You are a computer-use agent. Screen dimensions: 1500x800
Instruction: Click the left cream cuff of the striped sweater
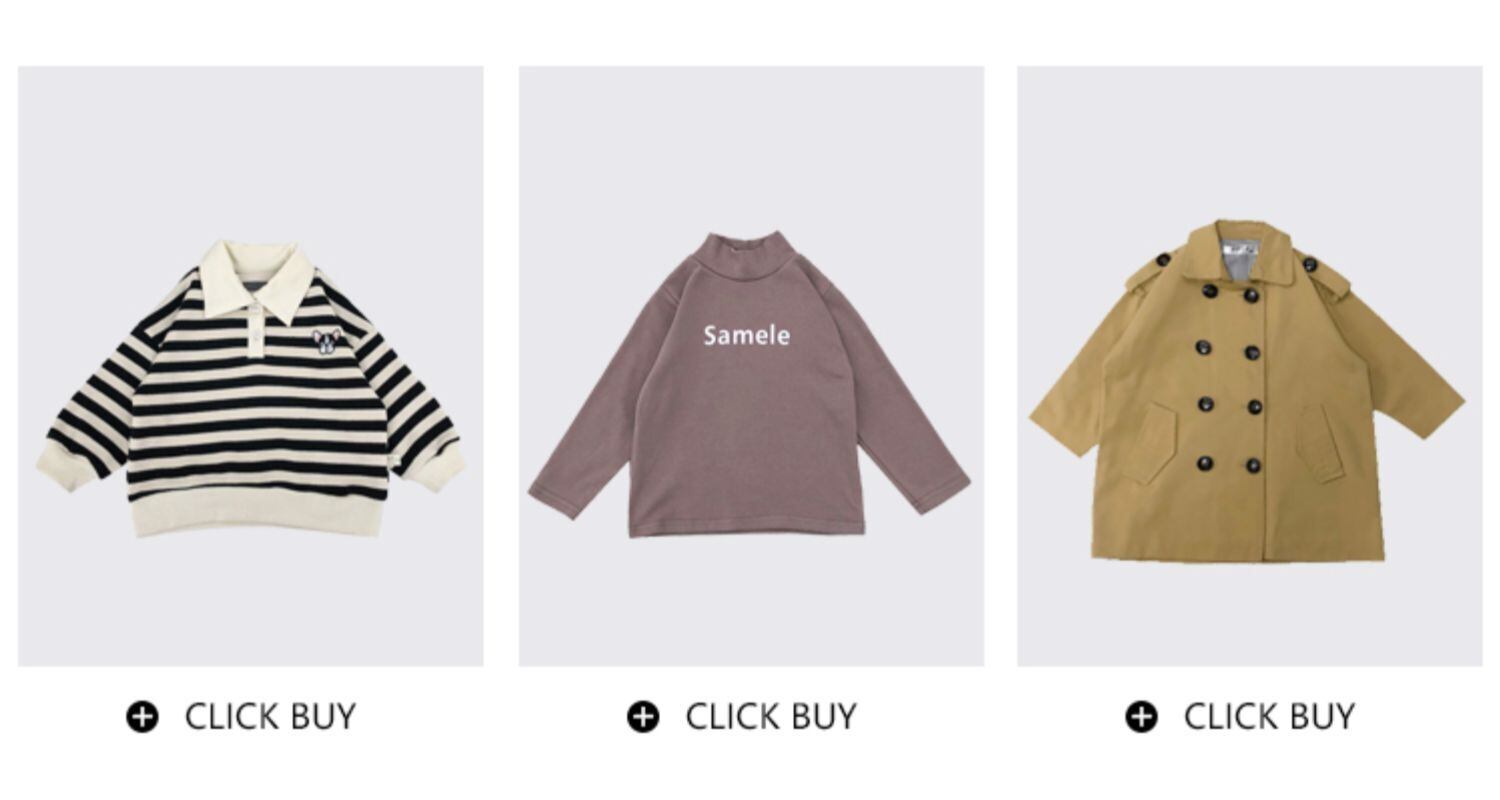point(65,464)
